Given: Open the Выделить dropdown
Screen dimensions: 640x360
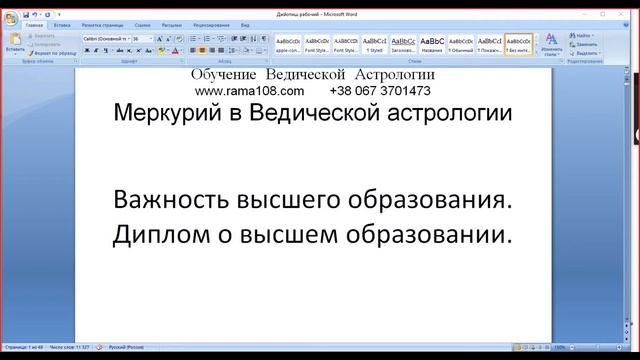Looking at the screenshot, I should tap(585, 53).
